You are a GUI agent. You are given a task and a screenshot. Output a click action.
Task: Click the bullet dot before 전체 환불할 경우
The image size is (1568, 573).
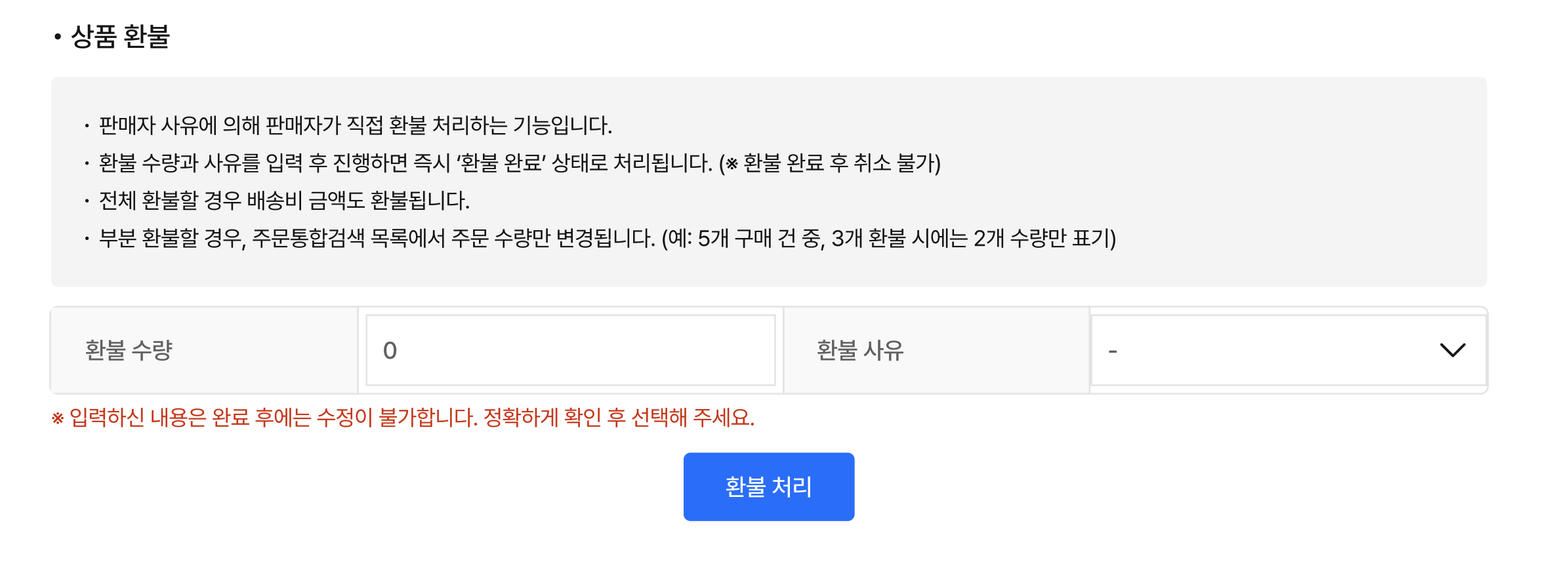tap(87, 201)
